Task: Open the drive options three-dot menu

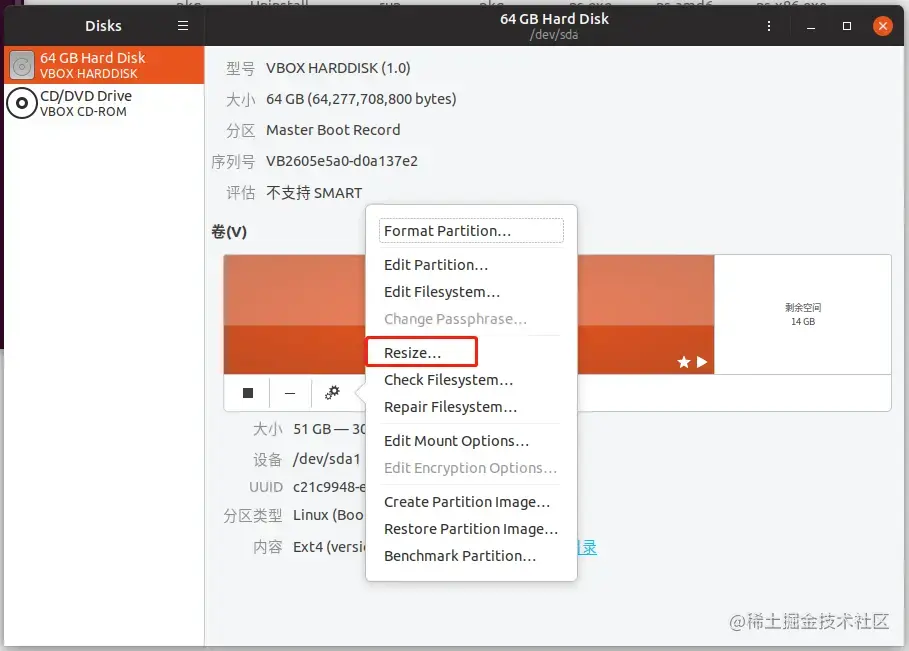Action: click(x=769, y=26)
